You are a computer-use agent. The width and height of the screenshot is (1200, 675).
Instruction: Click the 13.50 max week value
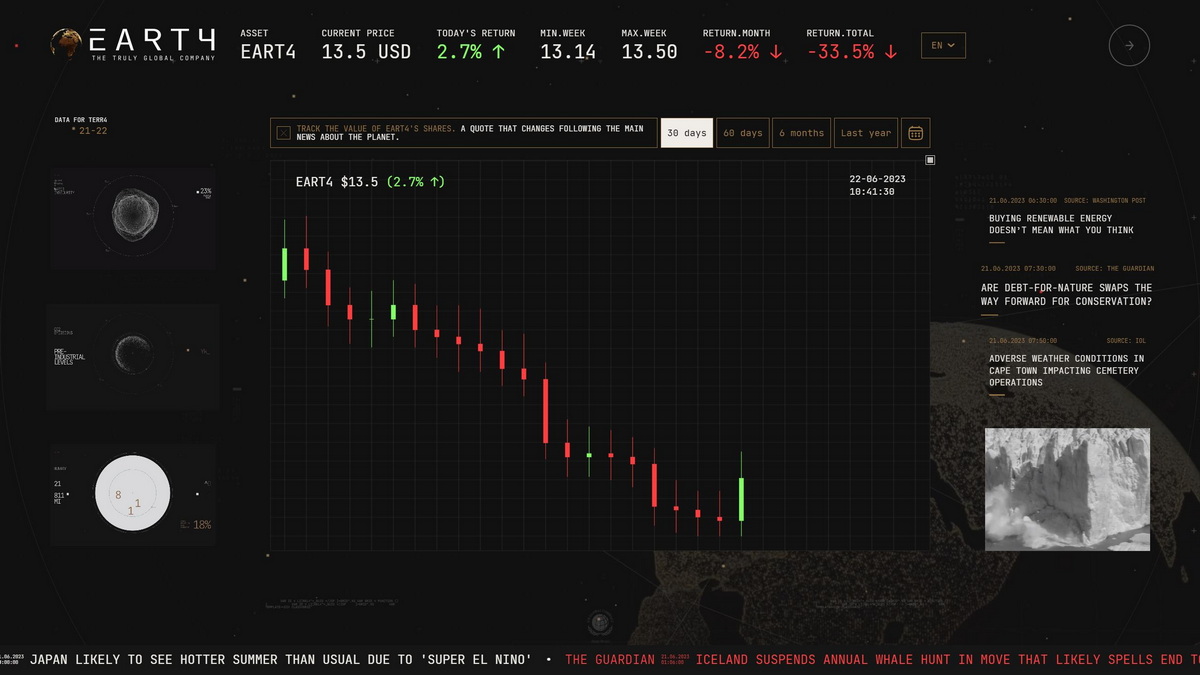pyautogui.click(x=649, y=52)
